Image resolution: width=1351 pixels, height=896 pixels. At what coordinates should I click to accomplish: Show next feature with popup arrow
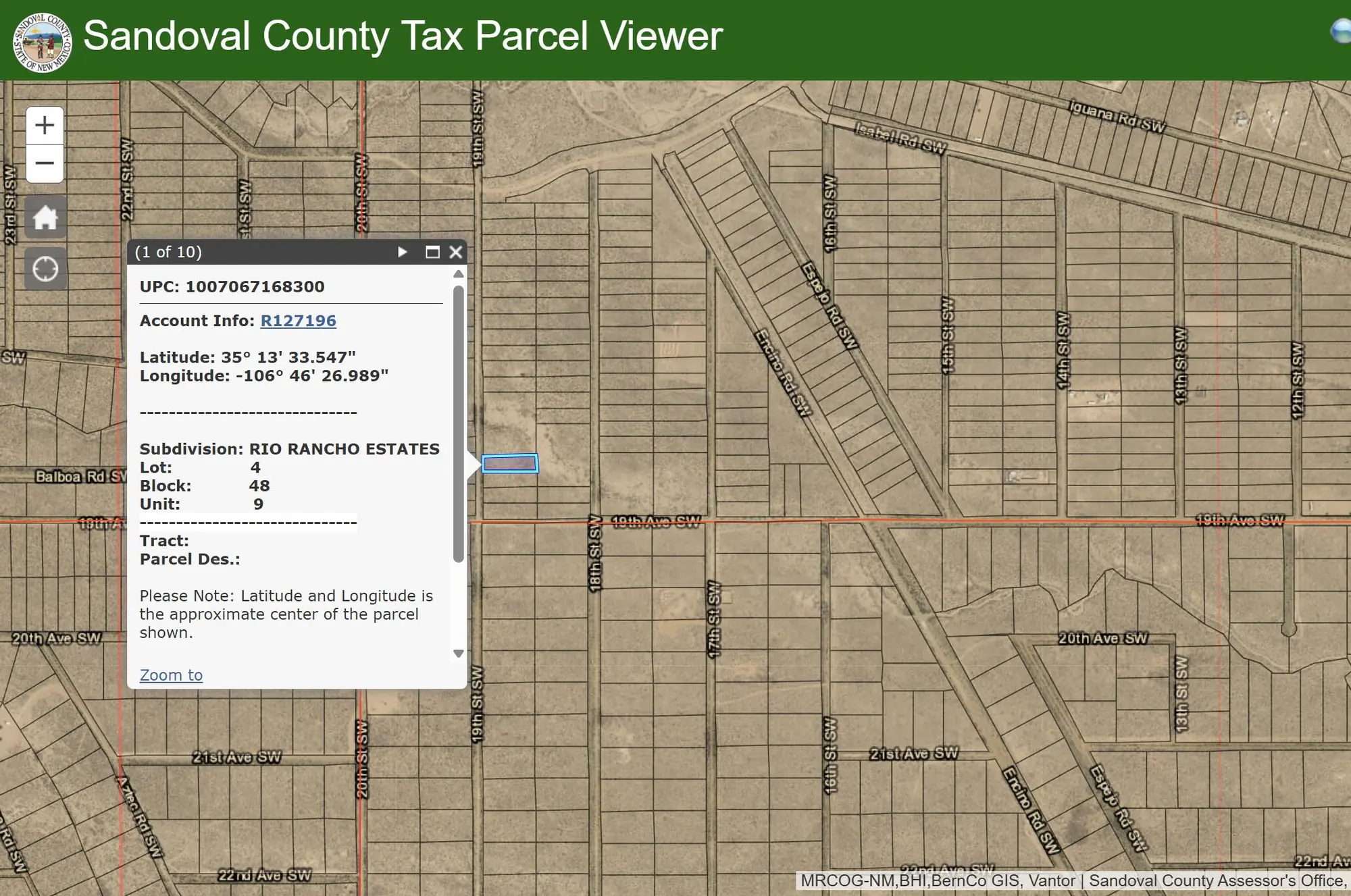403,252
